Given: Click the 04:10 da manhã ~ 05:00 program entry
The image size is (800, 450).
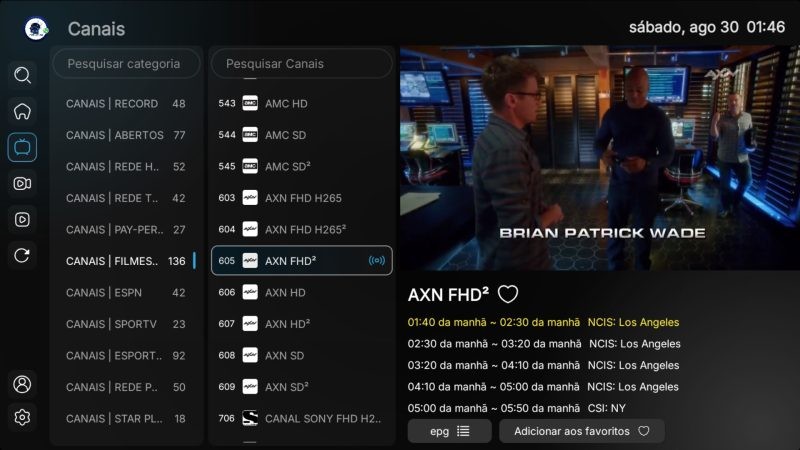Looking at the screenshot, I should [543, 387].
